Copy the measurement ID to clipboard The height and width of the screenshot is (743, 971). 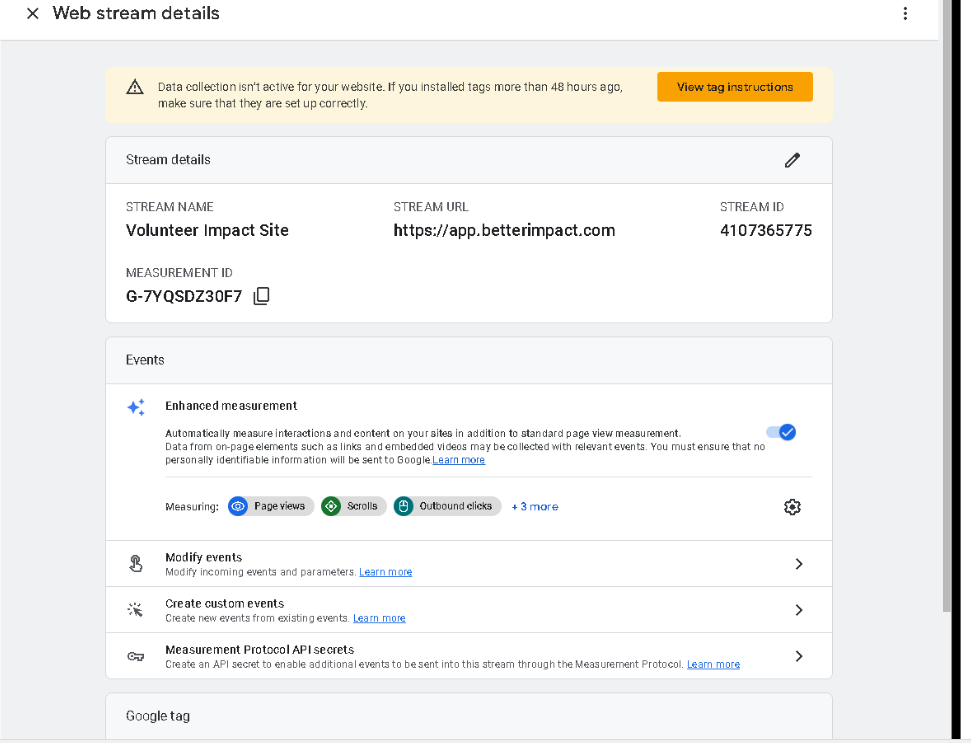click(x=261, y=296)
